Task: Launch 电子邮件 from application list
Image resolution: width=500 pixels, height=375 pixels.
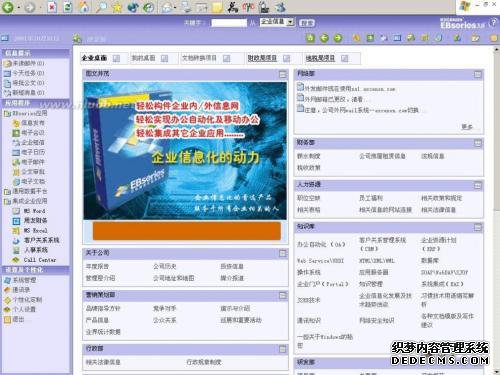Action: tap(28, 162)
